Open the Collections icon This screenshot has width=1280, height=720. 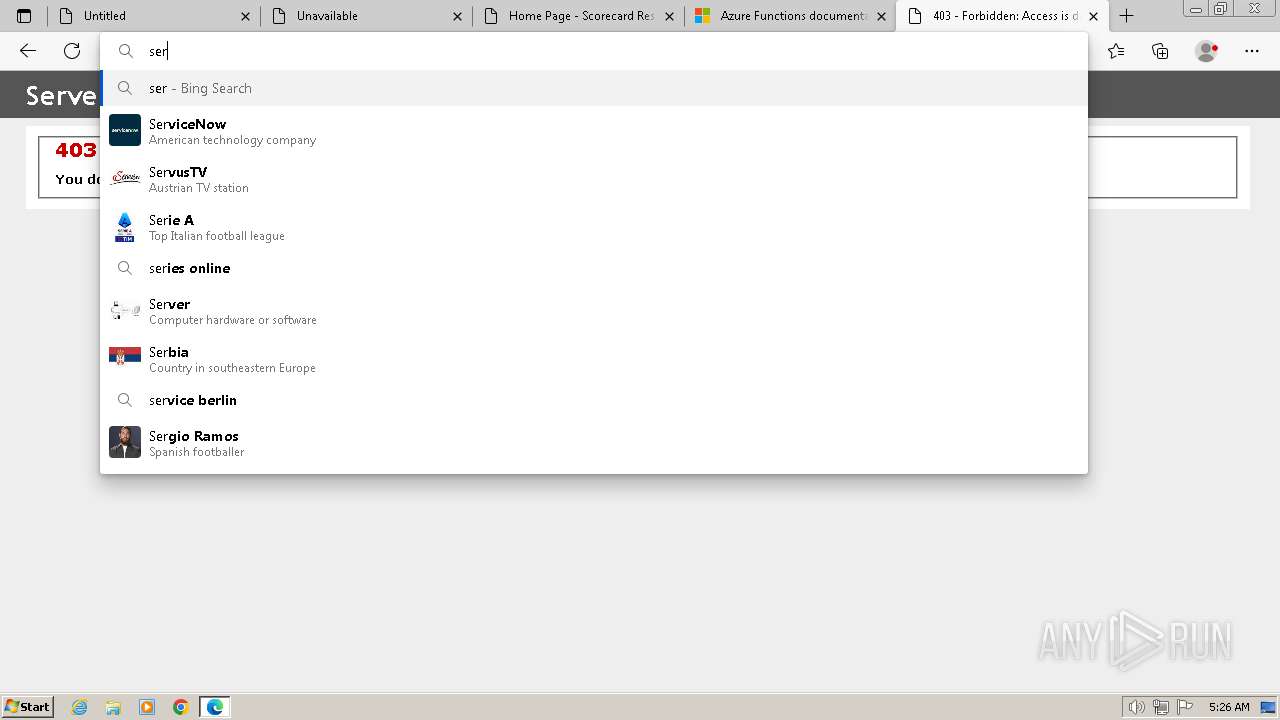1160,51
